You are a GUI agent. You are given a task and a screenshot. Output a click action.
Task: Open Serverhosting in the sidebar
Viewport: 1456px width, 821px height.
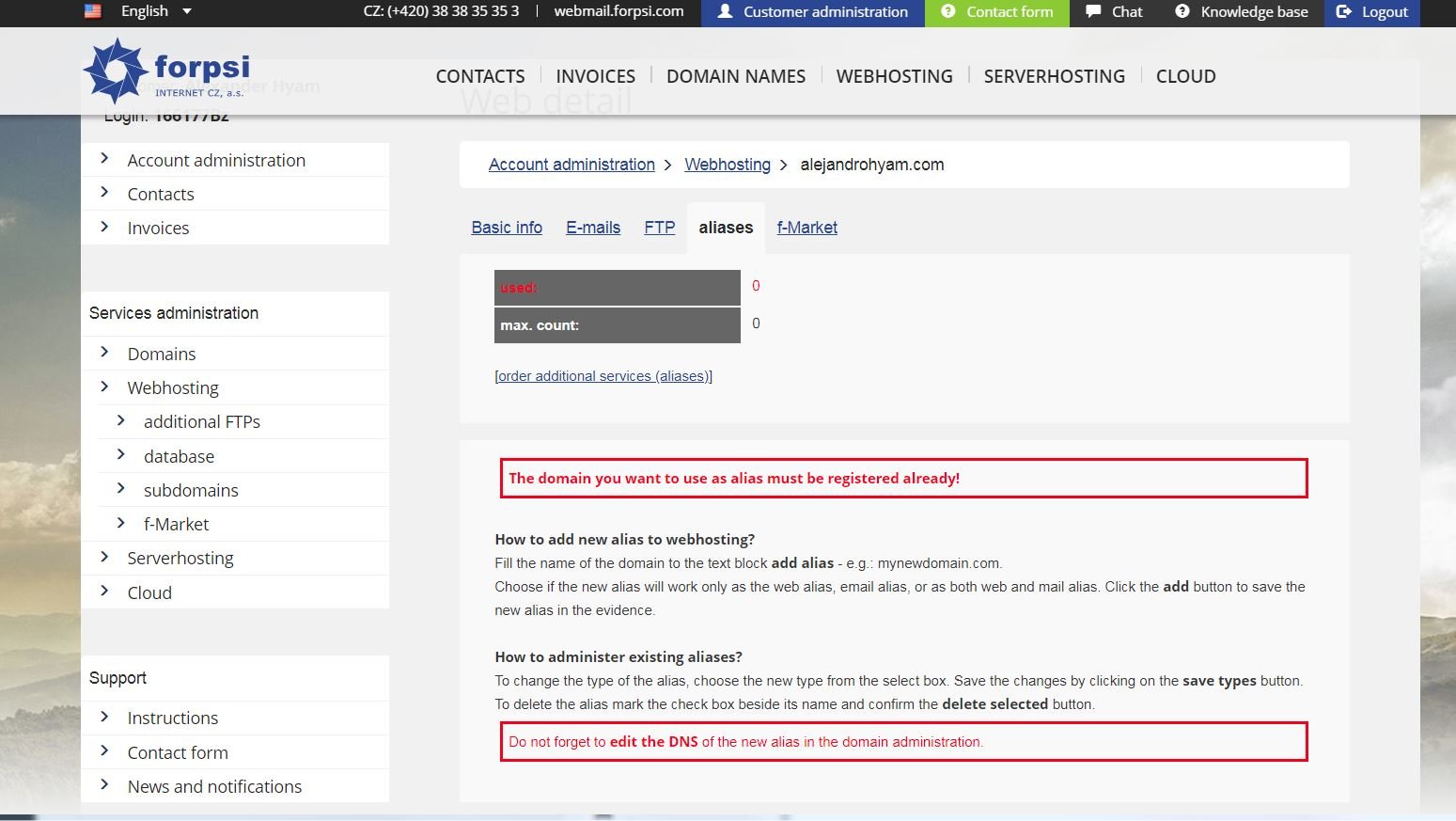(180, 558)
